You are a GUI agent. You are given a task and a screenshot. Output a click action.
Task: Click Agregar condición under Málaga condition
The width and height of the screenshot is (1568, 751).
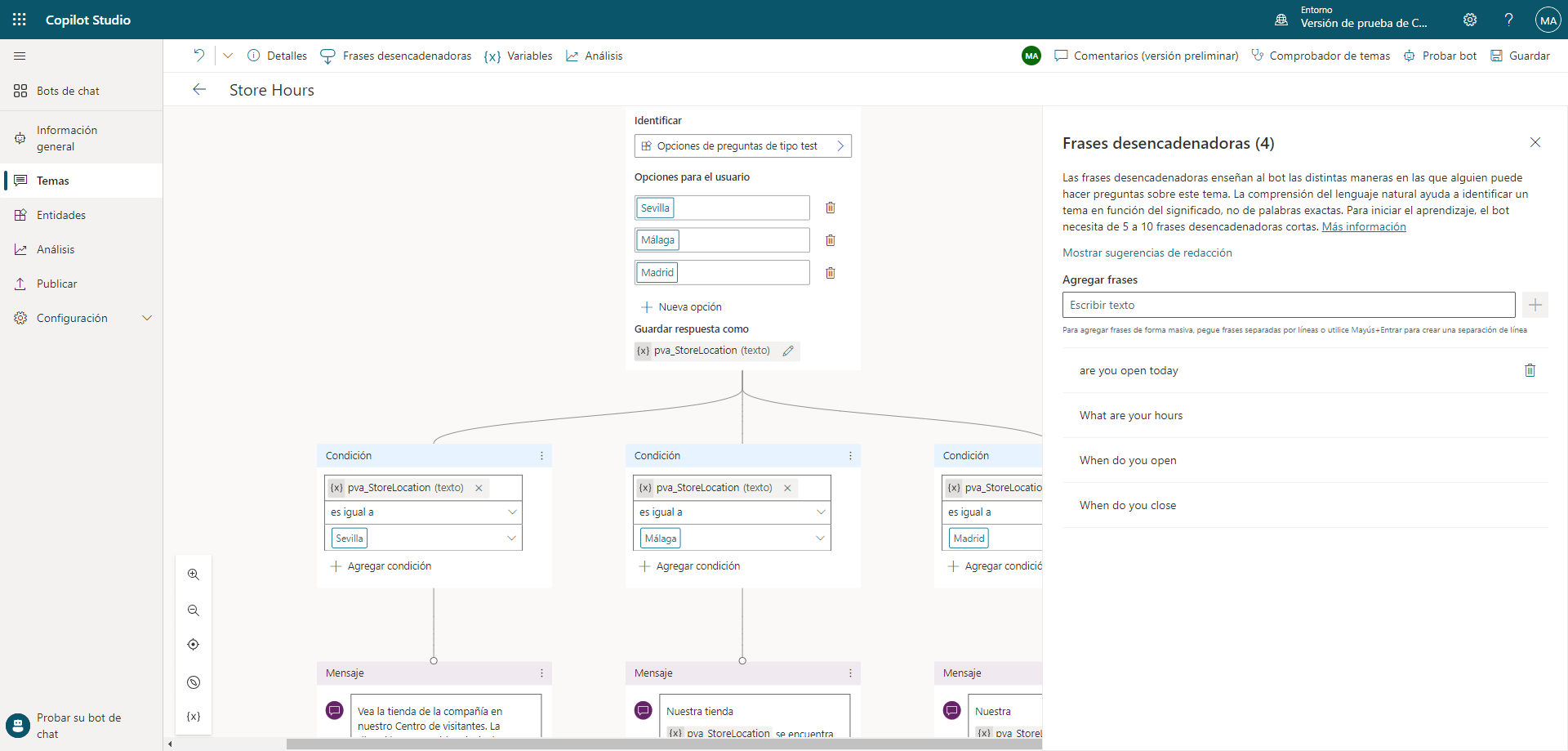point(689,566)
